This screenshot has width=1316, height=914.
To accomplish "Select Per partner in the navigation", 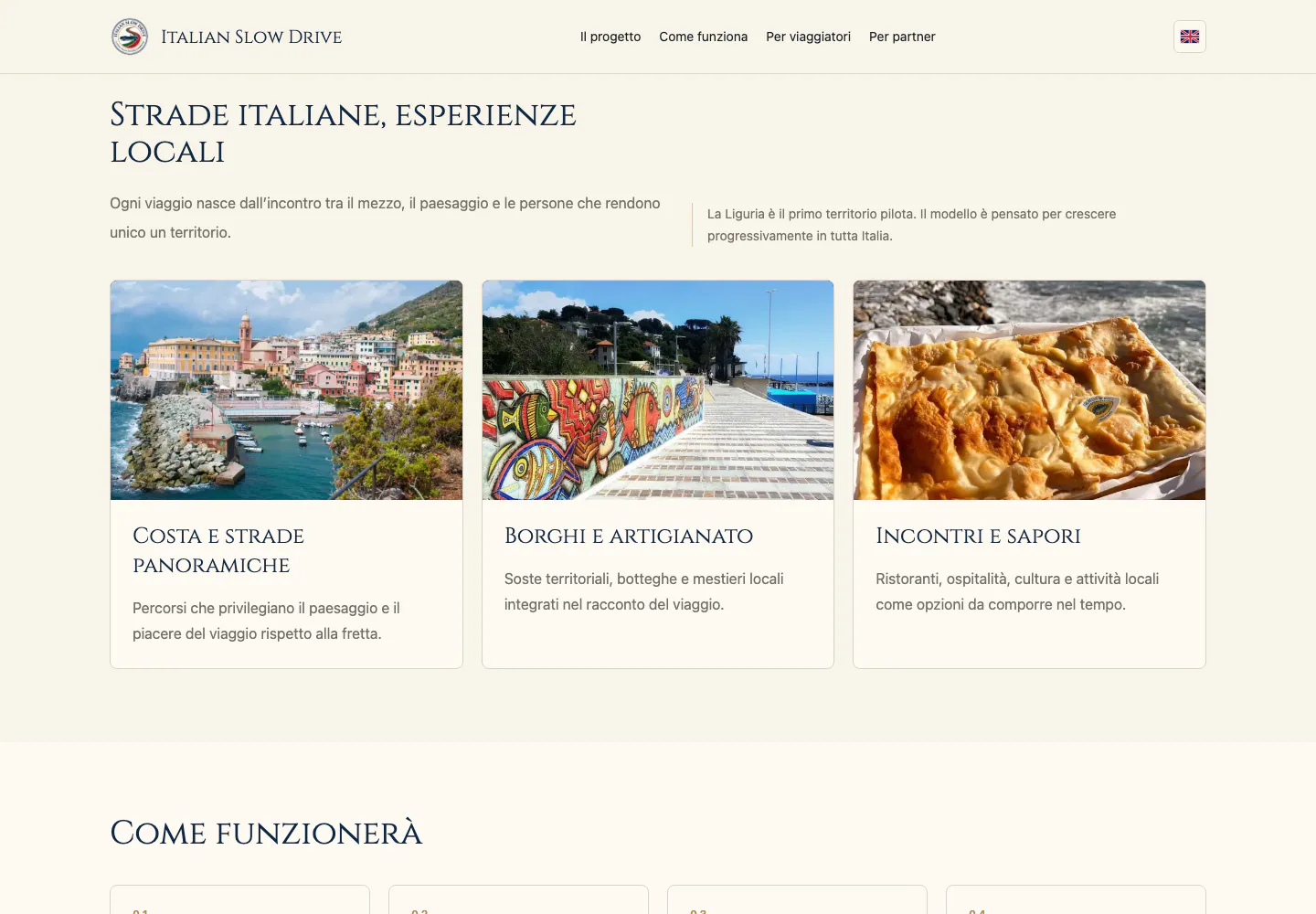I will click(x=902, y=37).
